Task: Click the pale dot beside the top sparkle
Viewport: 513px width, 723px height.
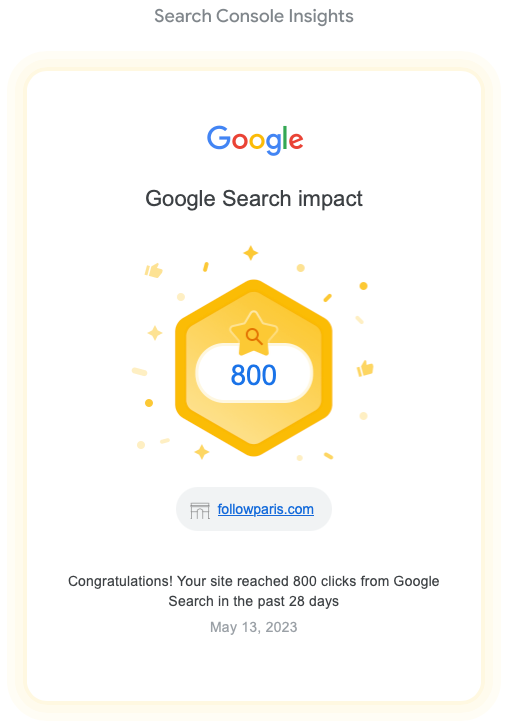Action: (x=301, y=268)
